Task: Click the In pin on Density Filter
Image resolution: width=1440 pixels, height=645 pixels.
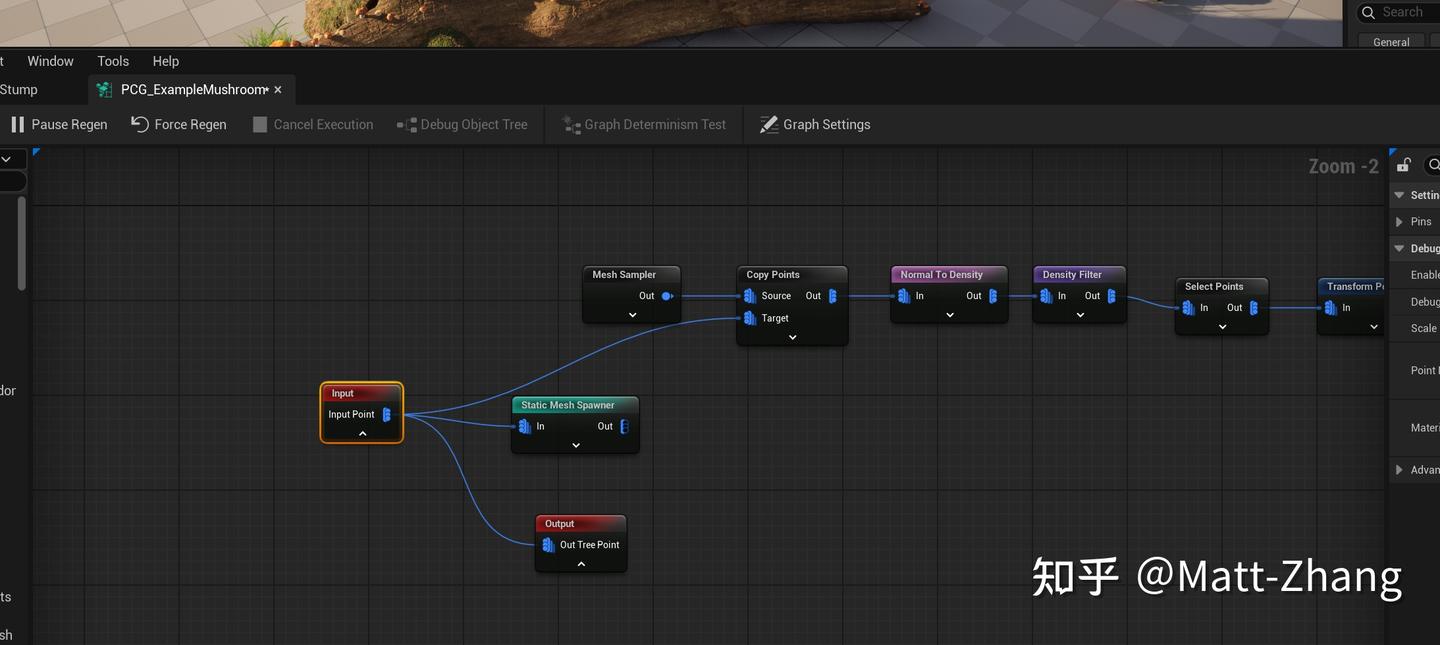Action: click(x=1046, y=296)
